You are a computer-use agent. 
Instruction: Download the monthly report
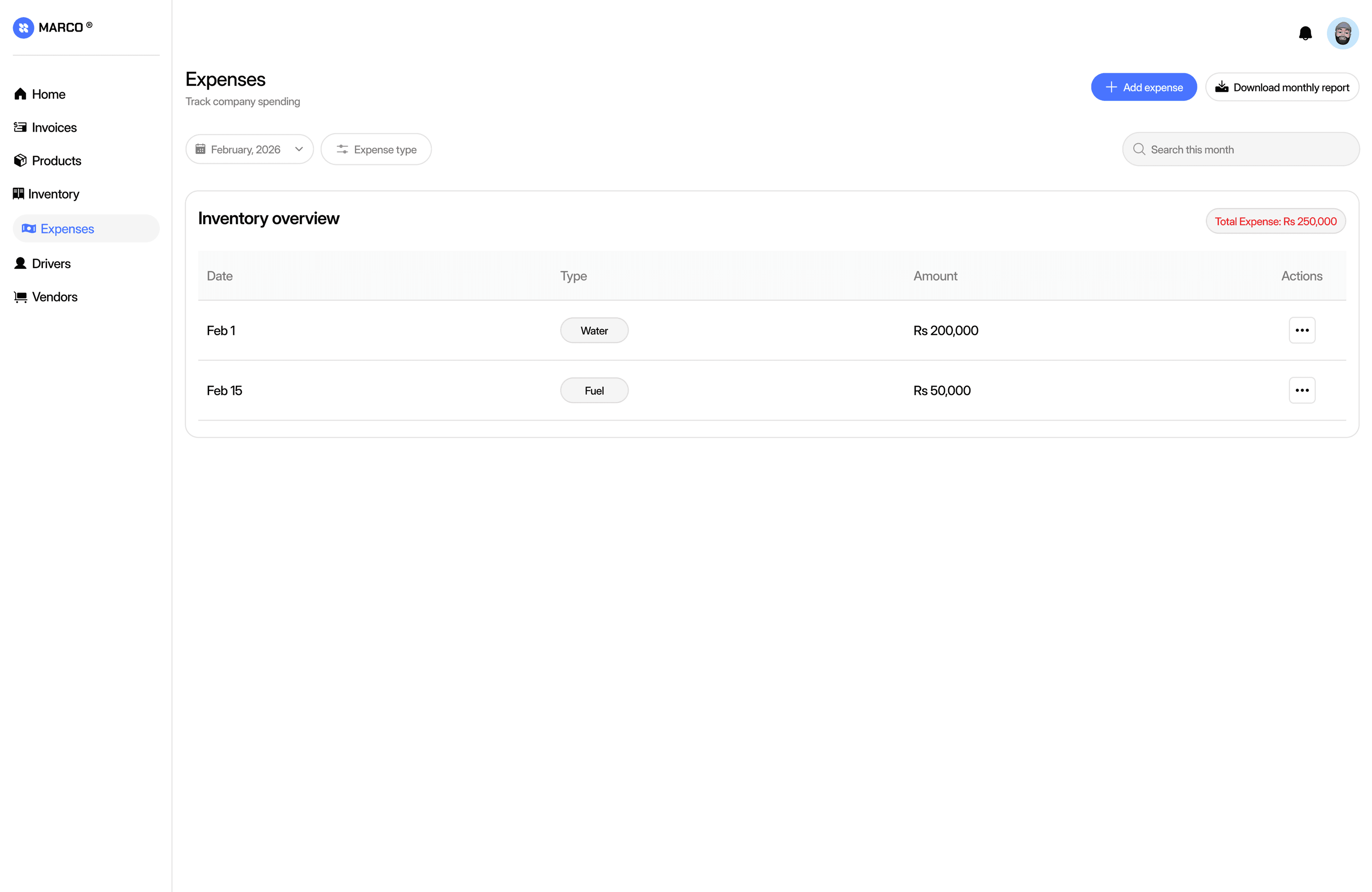click(1282, 87)
